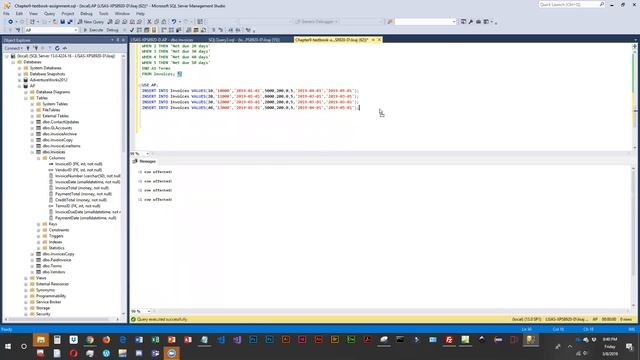Click the New Query toolbar button
This screenshot has width=640, height=360.
[x=91, y=22]
